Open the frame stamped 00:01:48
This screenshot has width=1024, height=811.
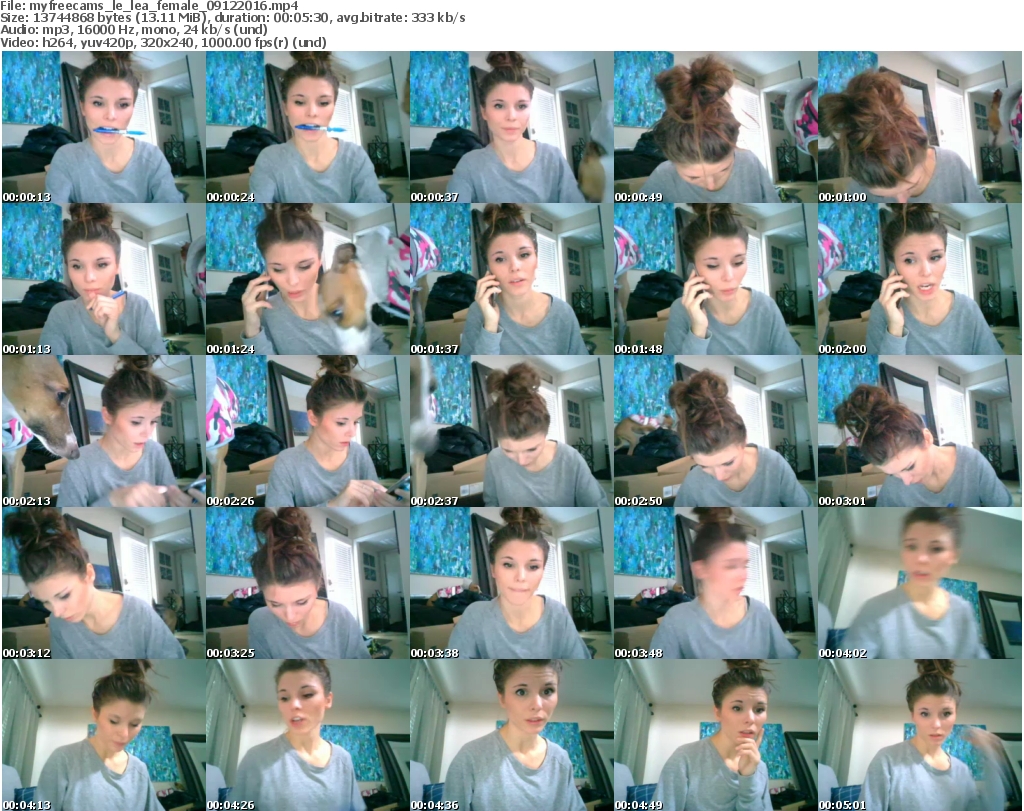715,279
